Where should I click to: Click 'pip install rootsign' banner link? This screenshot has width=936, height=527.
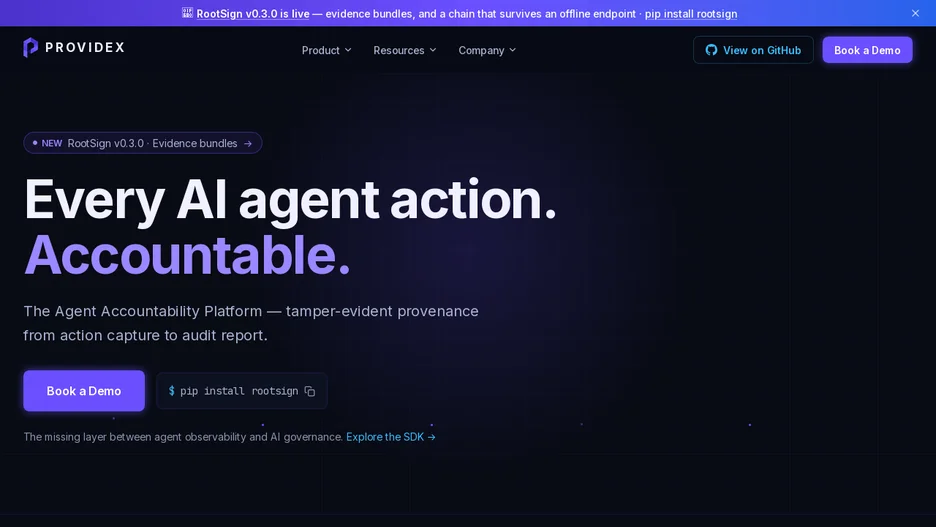(691, 14)
